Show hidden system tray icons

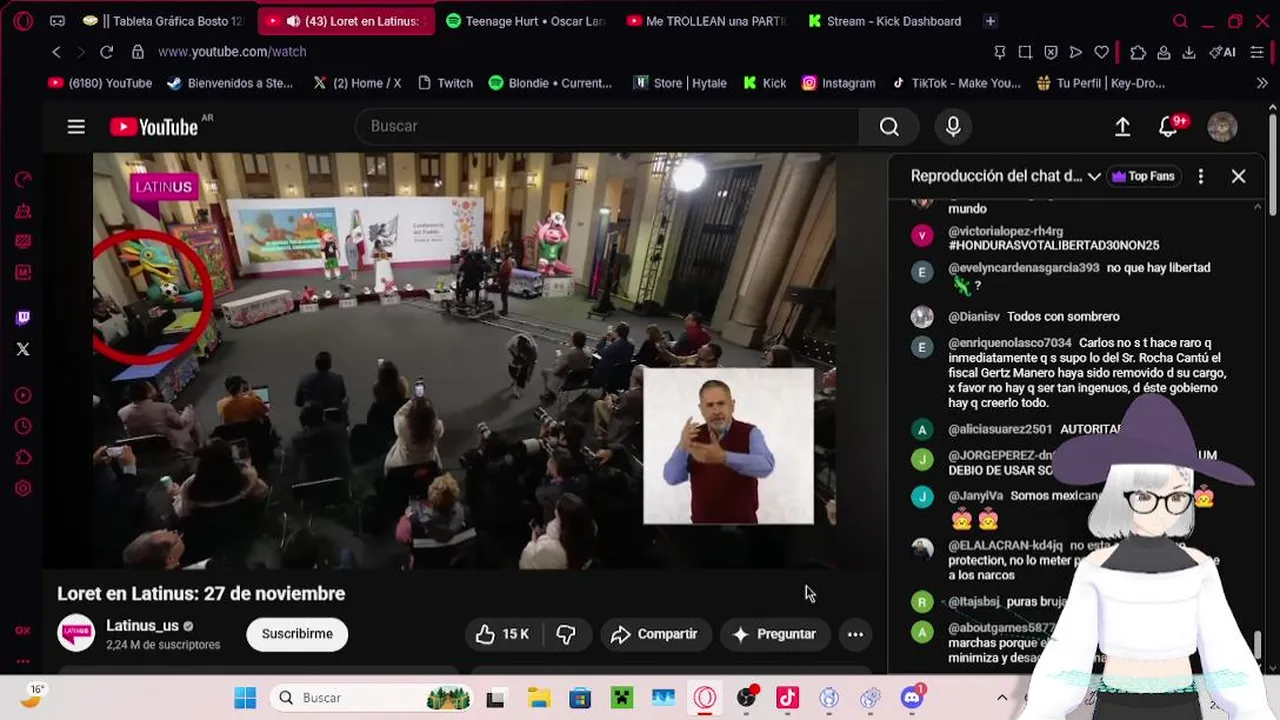pos(1002,698)
